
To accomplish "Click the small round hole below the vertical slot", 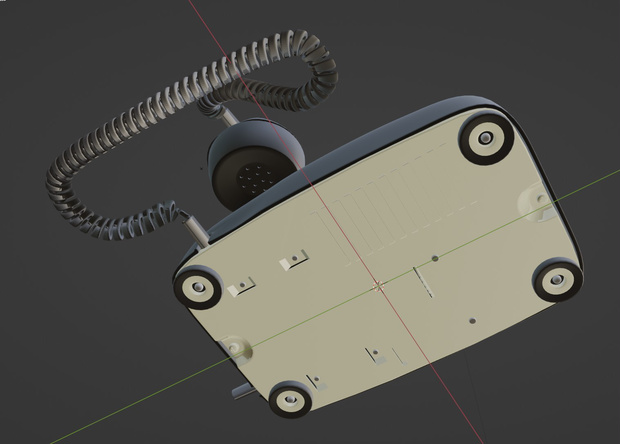I will [x=472, y=321].
